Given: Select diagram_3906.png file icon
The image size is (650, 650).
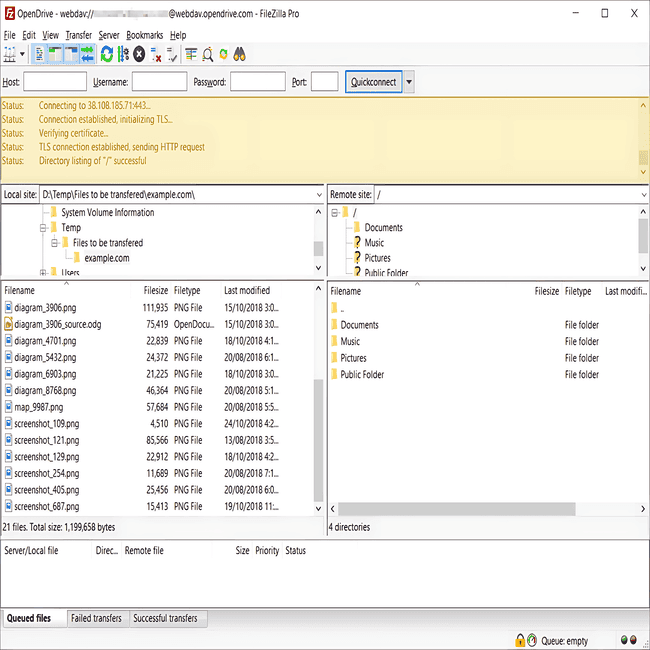Looking at the screenshot, I should [8, 308].
